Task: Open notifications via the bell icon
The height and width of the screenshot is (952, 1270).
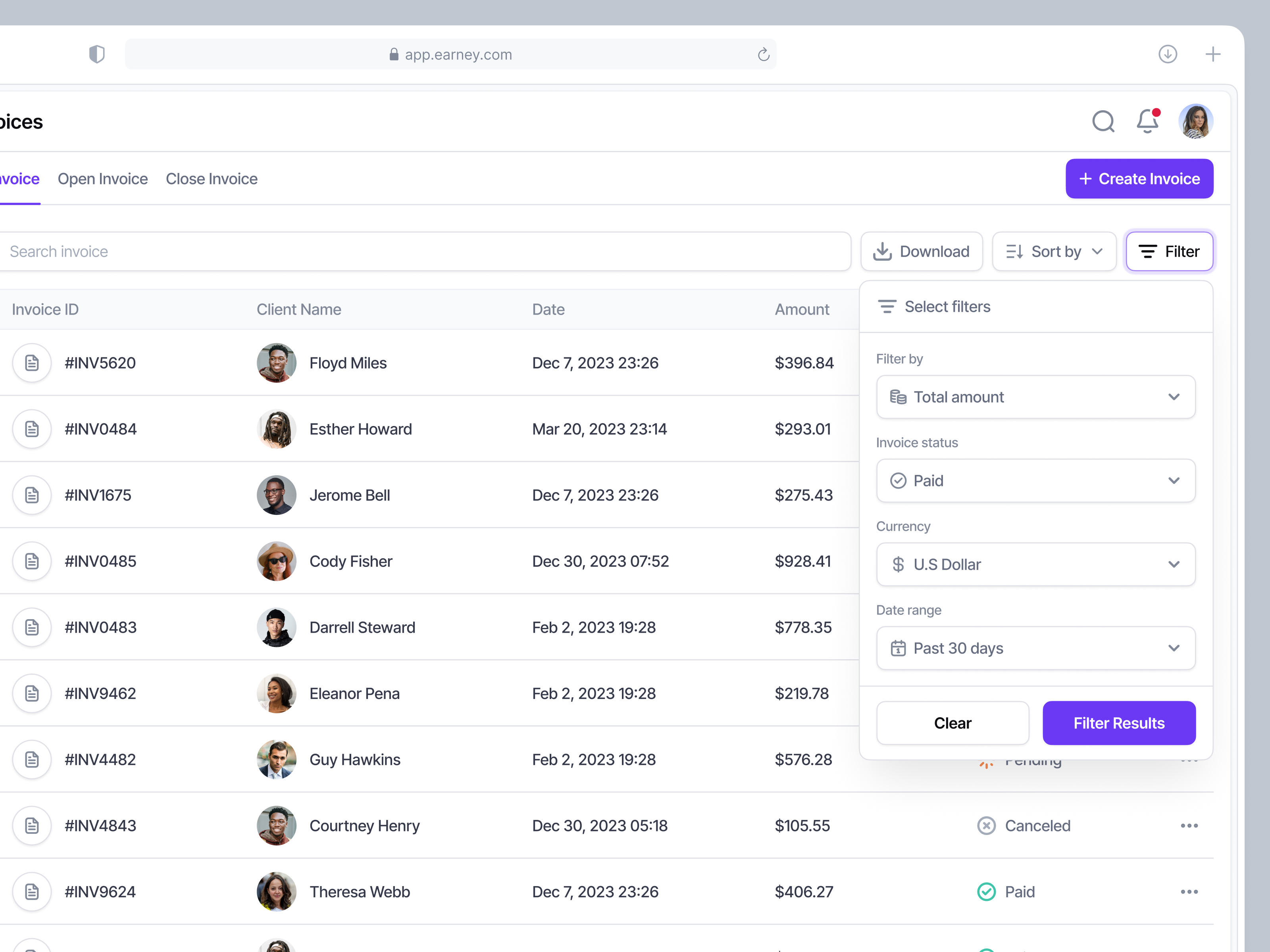Action: 1147,122
